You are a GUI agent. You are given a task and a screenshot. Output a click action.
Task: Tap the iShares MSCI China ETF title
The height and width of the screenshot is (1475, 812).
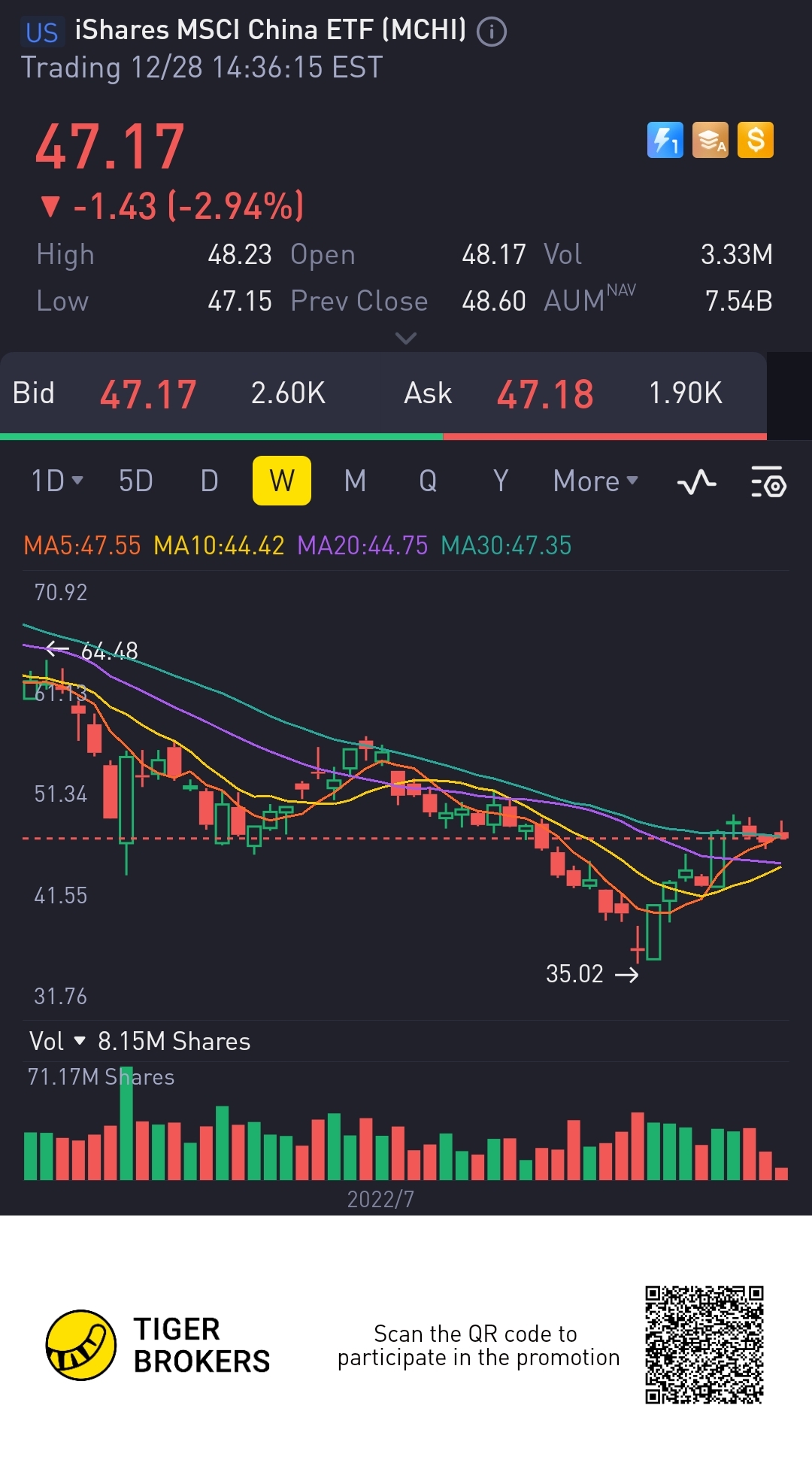[x=271, y=30]
